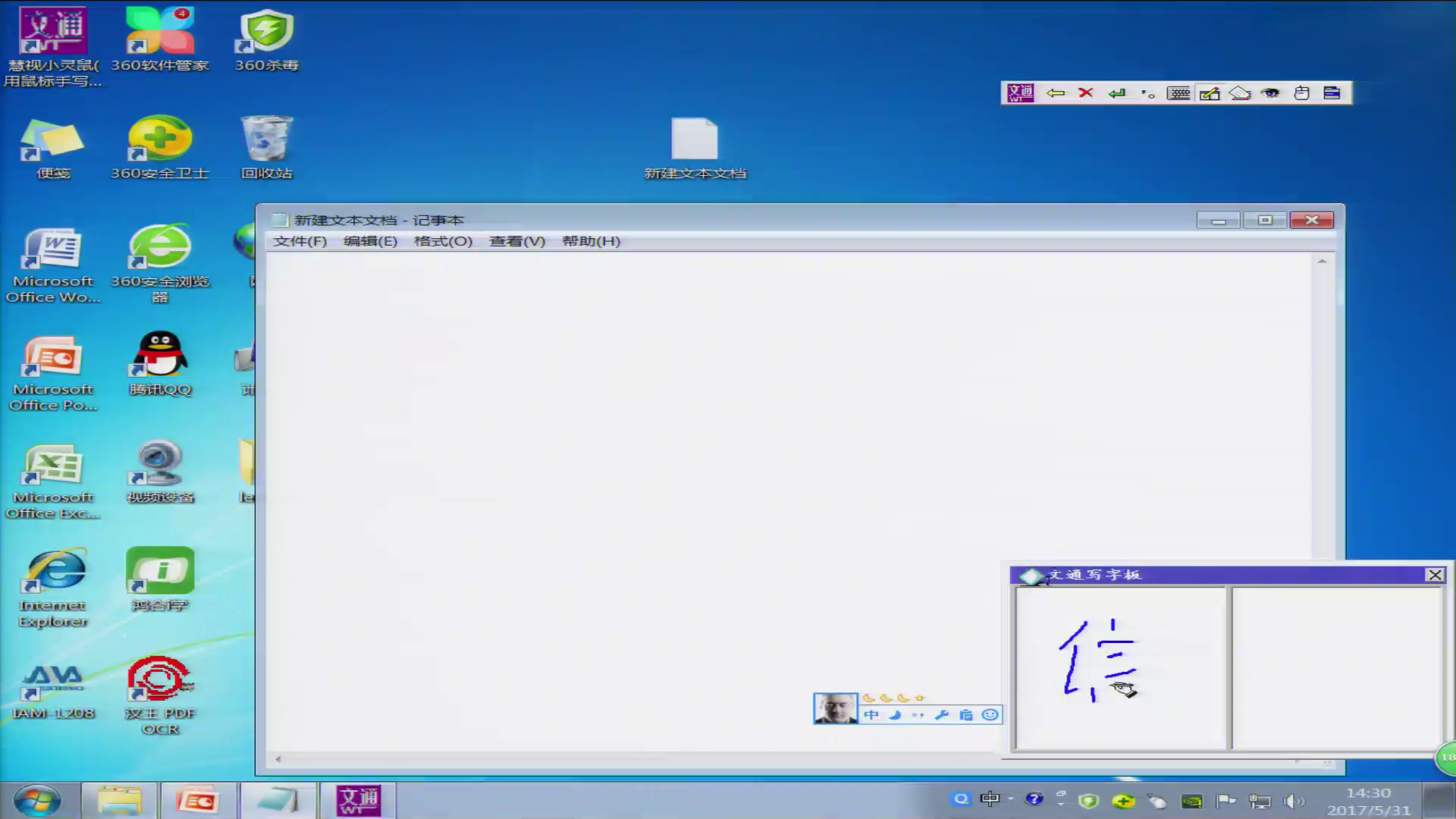Click the Notepad horizontal scrollbar left arrow
The height and width of the screenshot is (819, 1456).
click(x=278, y=759)
